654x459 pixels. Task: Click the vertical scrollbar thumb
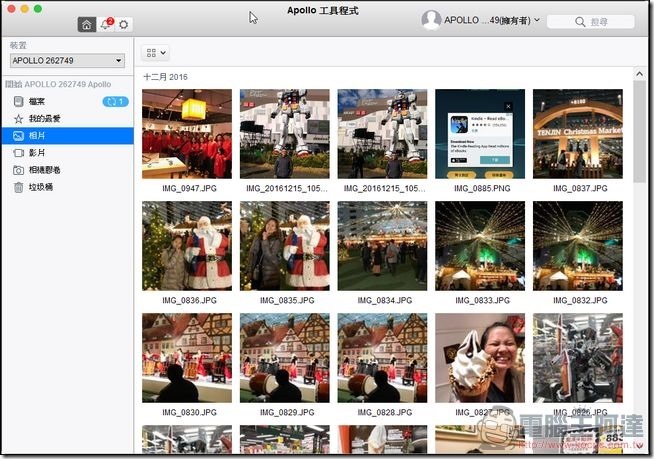[639, 132]
